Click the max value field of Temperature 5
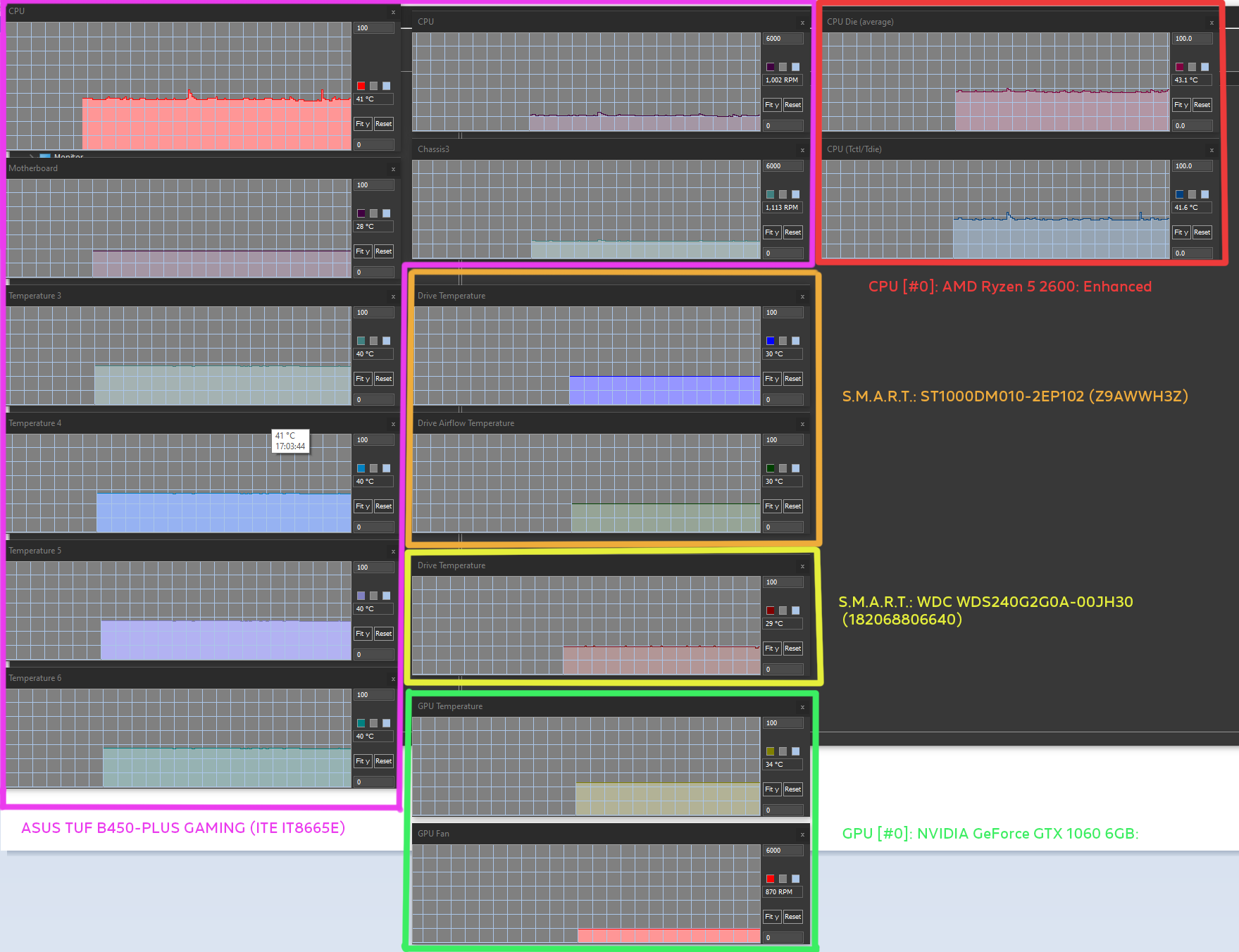The height and width of the screenshot is (952, 1239). pos(373,568)
